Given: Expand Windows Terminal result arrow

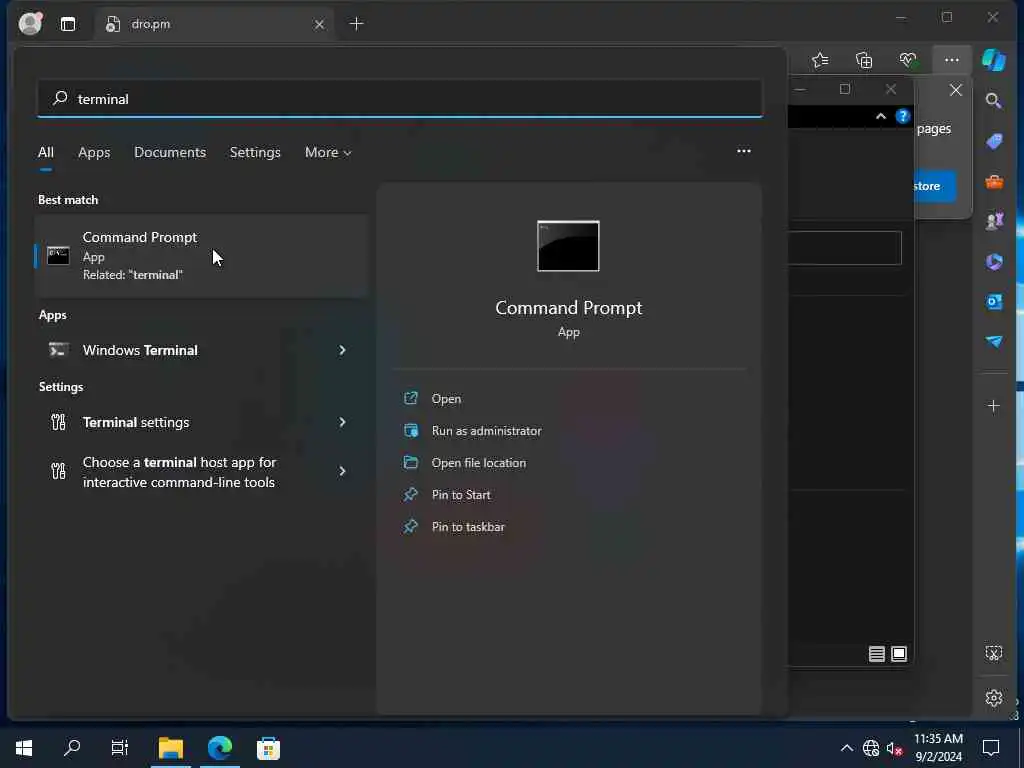Looking at the screenshot, I should pos(342,350).
